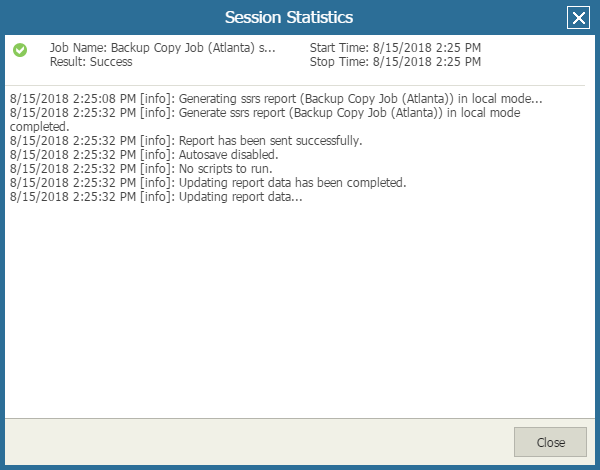Click the 'Generating ssrs report' log message
Viewport: 600px width, 470px height.
(360, 99)
